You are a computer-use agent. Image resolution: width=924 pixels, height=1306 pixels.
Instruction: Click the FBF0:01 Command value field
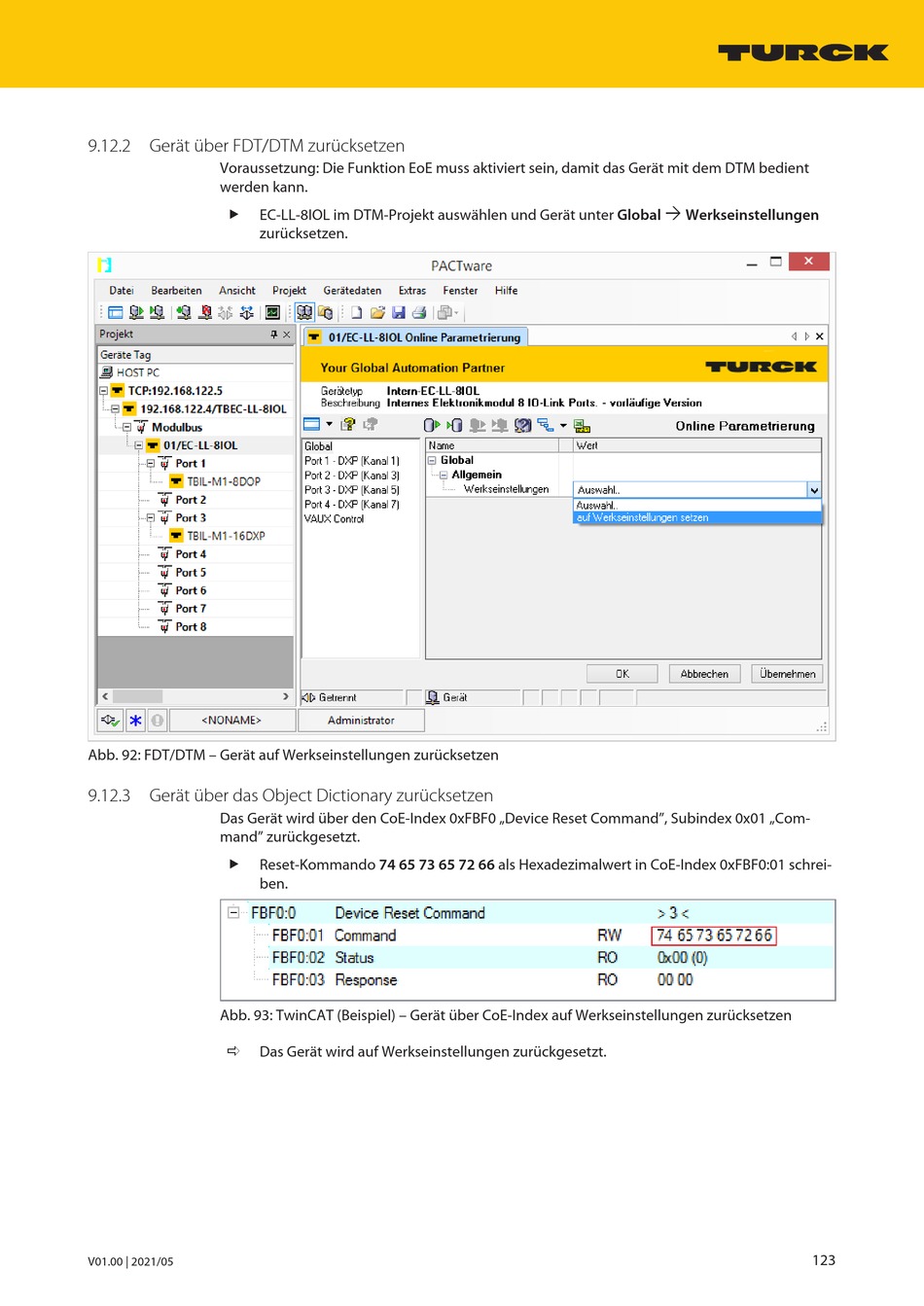pos(714,935)
